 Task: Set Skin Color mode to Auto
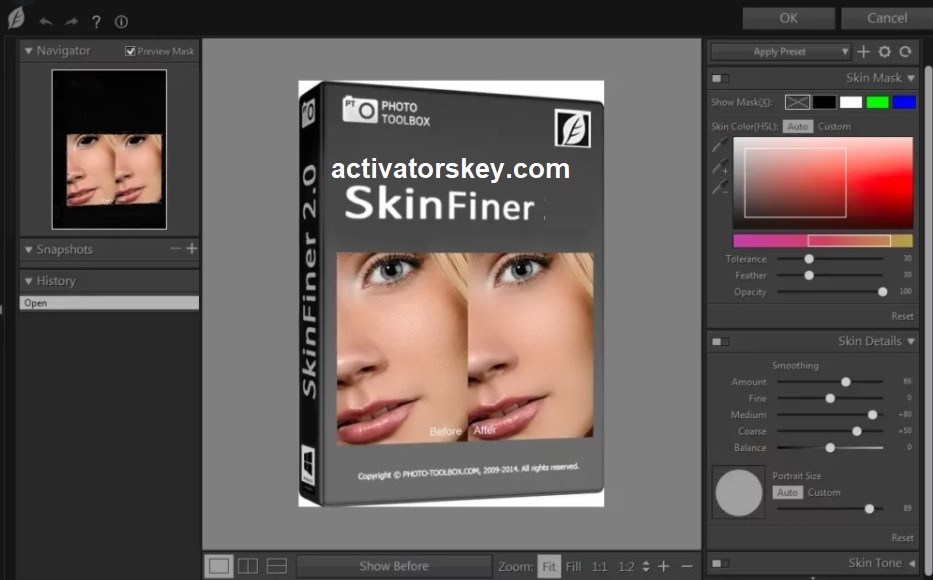[798, 127]
